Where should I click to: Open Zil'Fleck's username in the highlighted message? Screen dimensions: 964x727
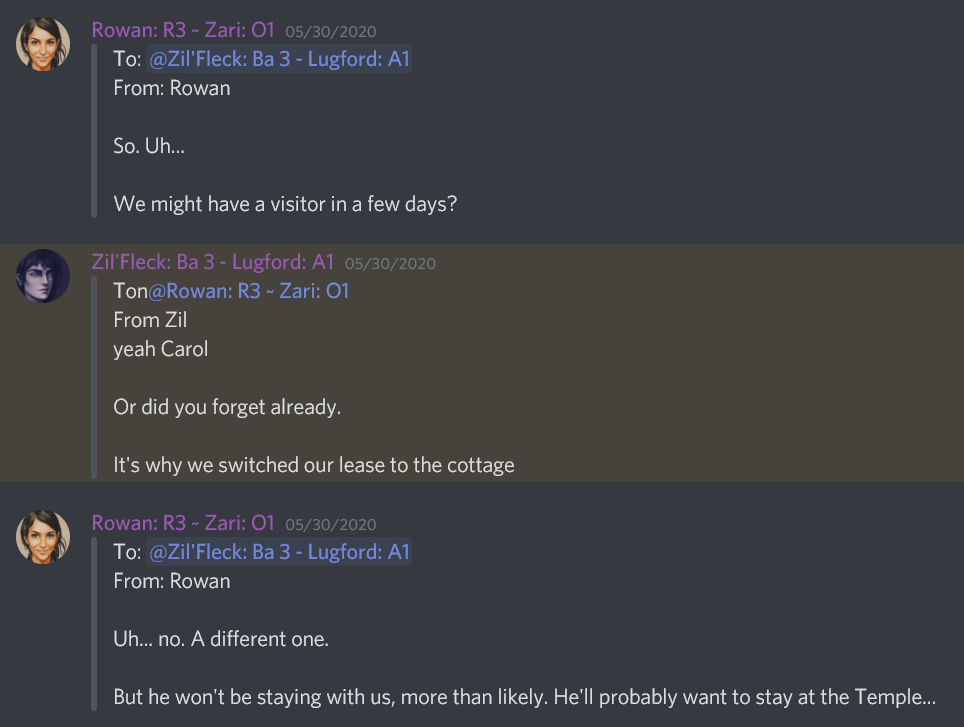[x=212, y=262]
